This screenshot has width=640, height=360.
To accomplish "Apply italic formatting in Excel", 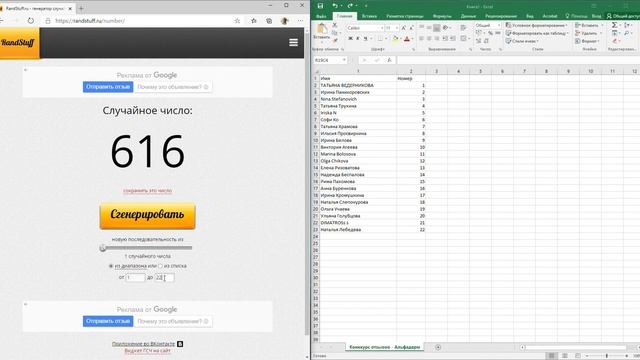I will [358, 38].
